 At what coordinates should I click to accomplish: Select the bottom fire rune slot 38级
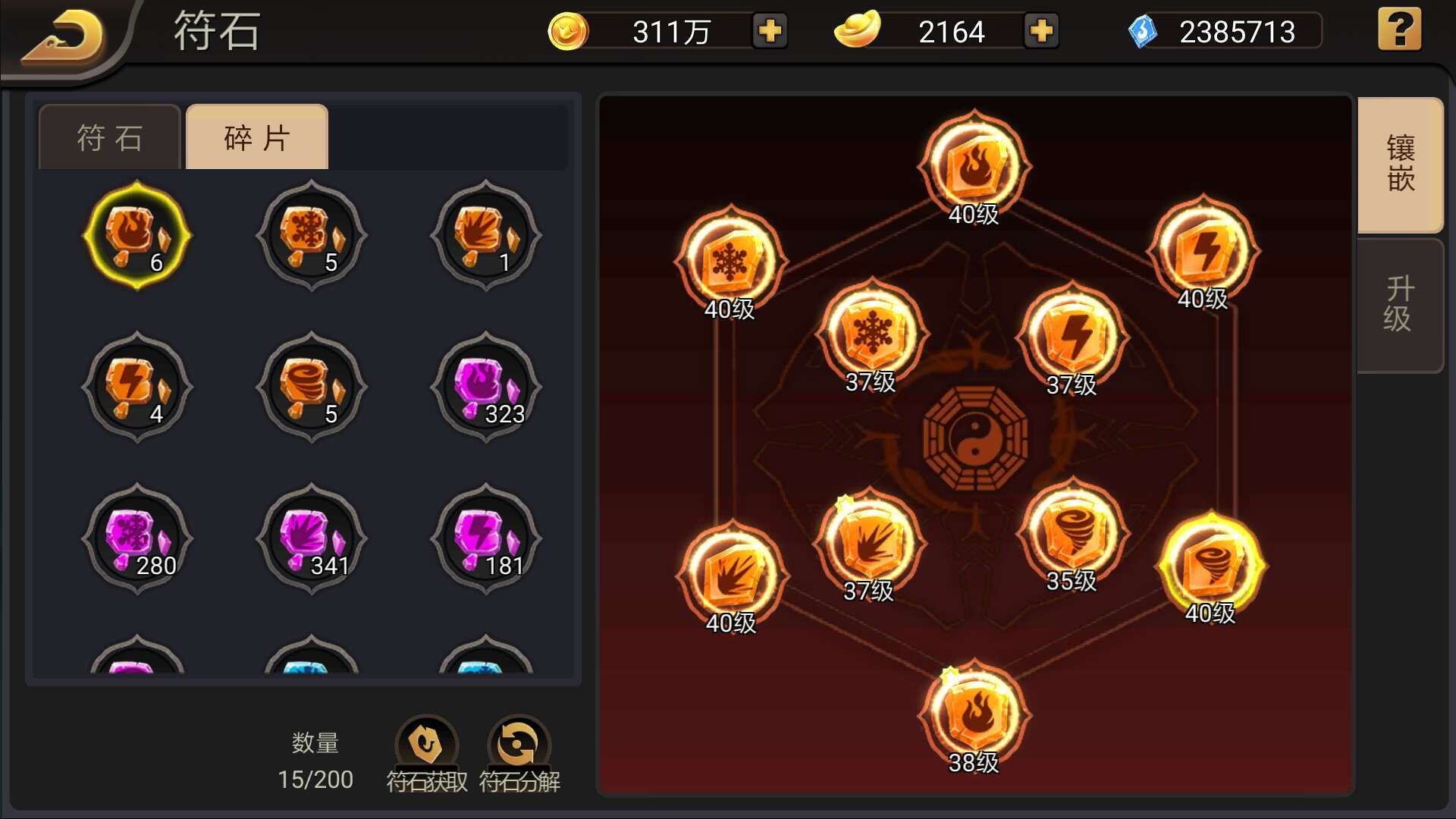click(x=974, y=717)
